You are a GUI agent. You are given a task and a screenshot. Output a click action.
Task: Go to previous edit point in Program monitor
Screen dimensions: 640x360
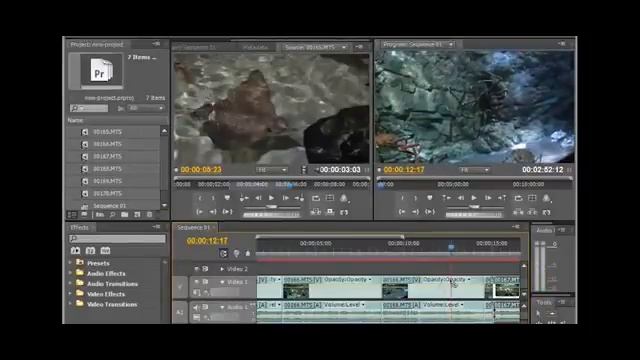coord(446,198)
